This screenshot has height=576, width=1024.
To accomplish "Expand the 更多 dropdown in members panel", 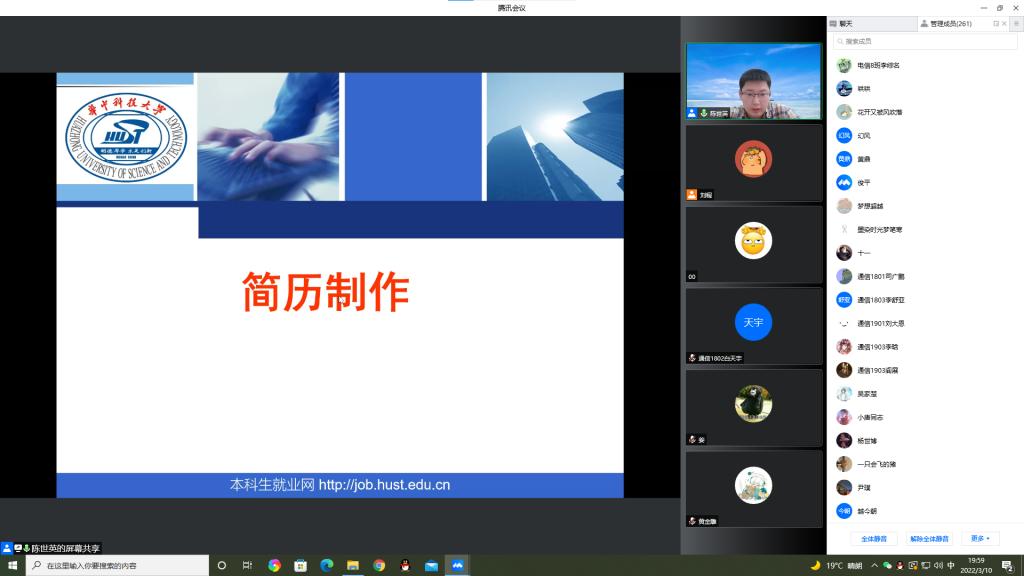I will (x=979, y=538).
